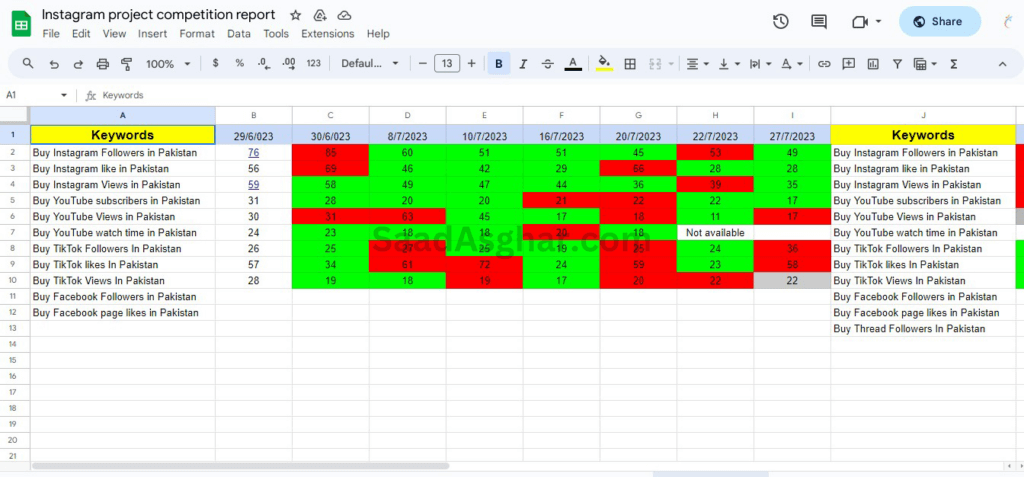Screen dimensions: 1024x477
Task: Format as currency with dollar icon
Action: pyautogui.click(x=216, y=63)
